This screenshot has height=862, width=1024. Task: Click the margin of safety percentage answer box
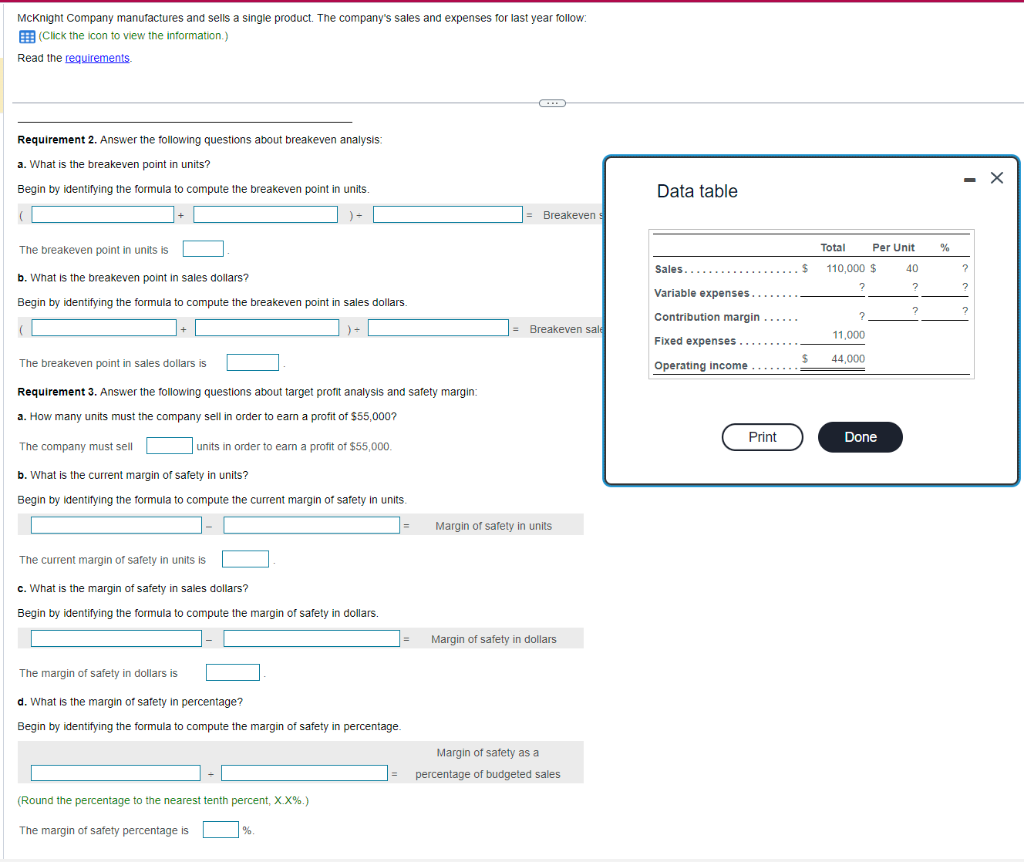click(x=221, y=829)
